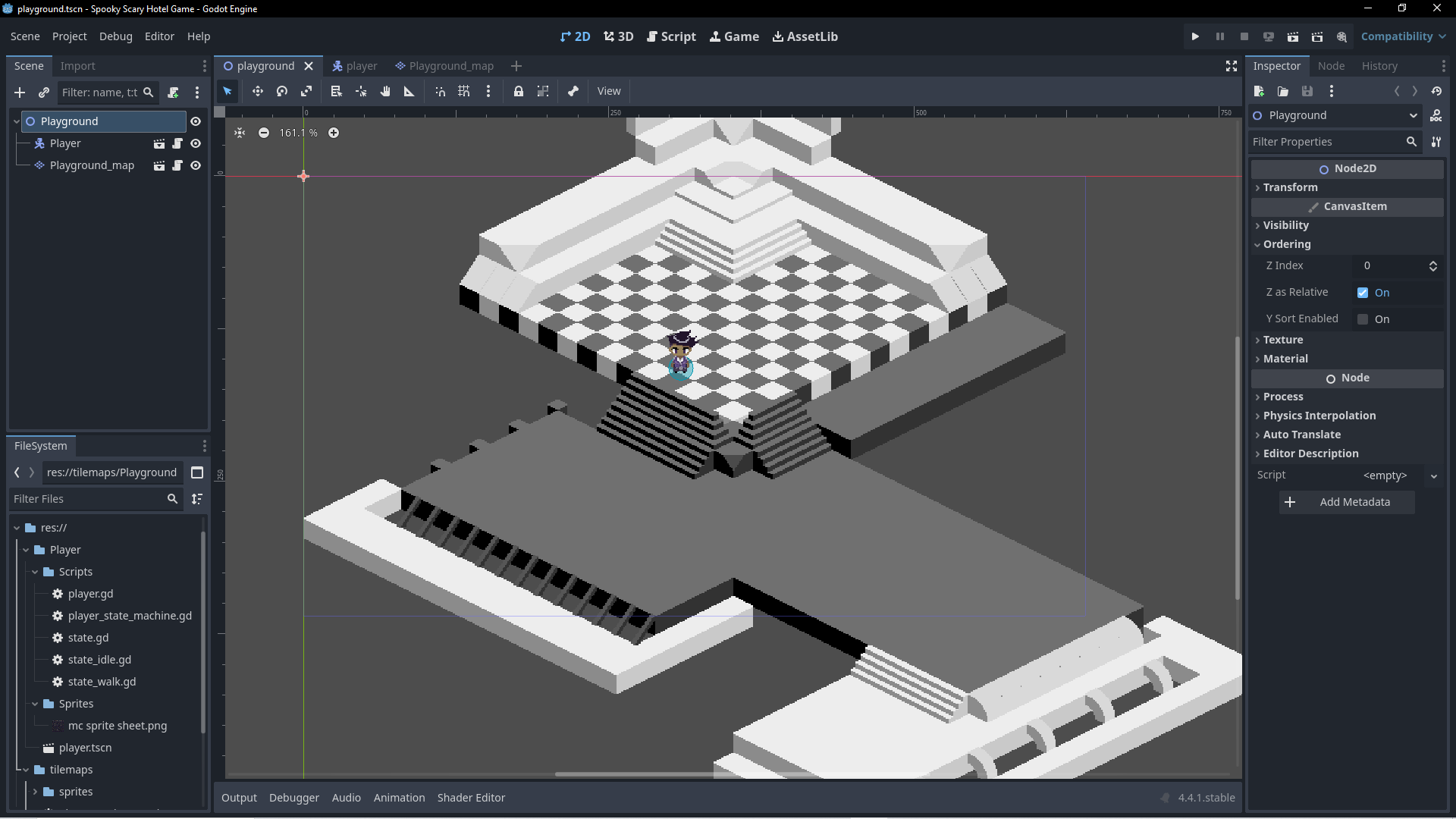1456x819 pixels.
Task: Click the Add Metadata button
Action: tap(1346, 502)
